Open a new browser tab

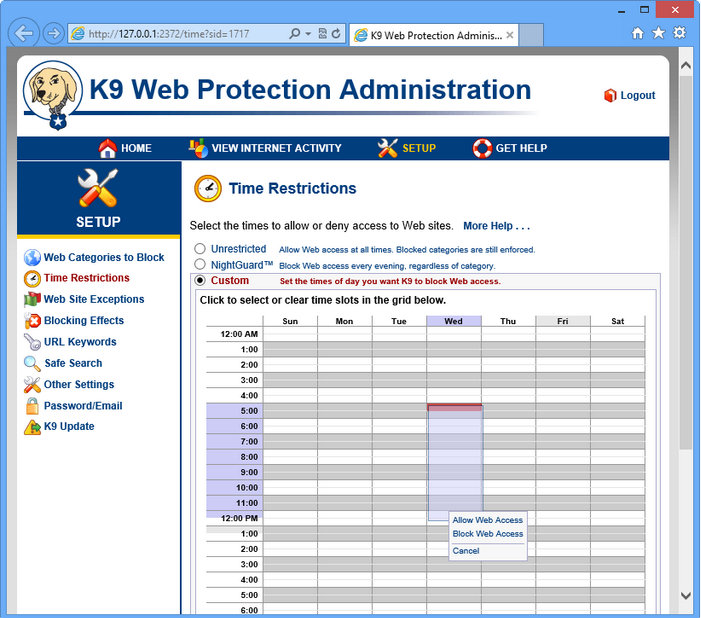click(532, 35)
